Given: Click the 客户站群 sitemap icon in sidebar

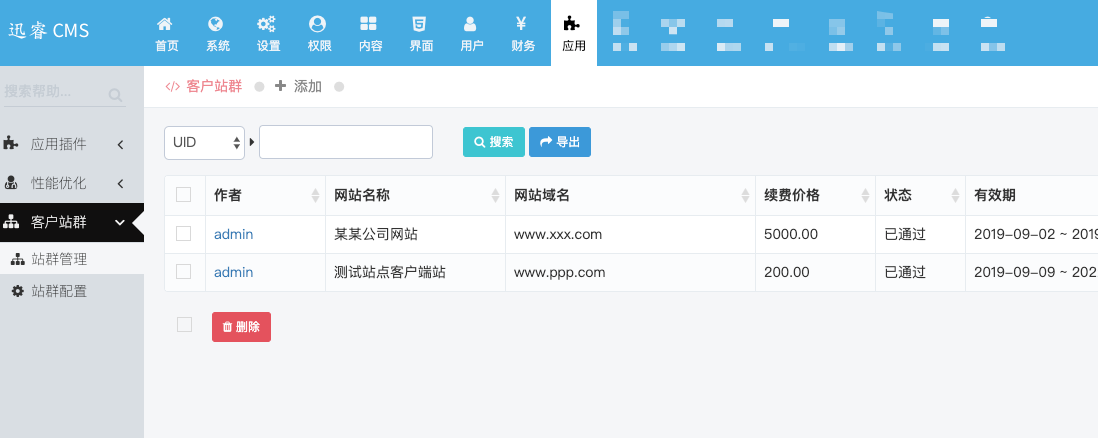Looking at the screenshot, I should 11,222.
